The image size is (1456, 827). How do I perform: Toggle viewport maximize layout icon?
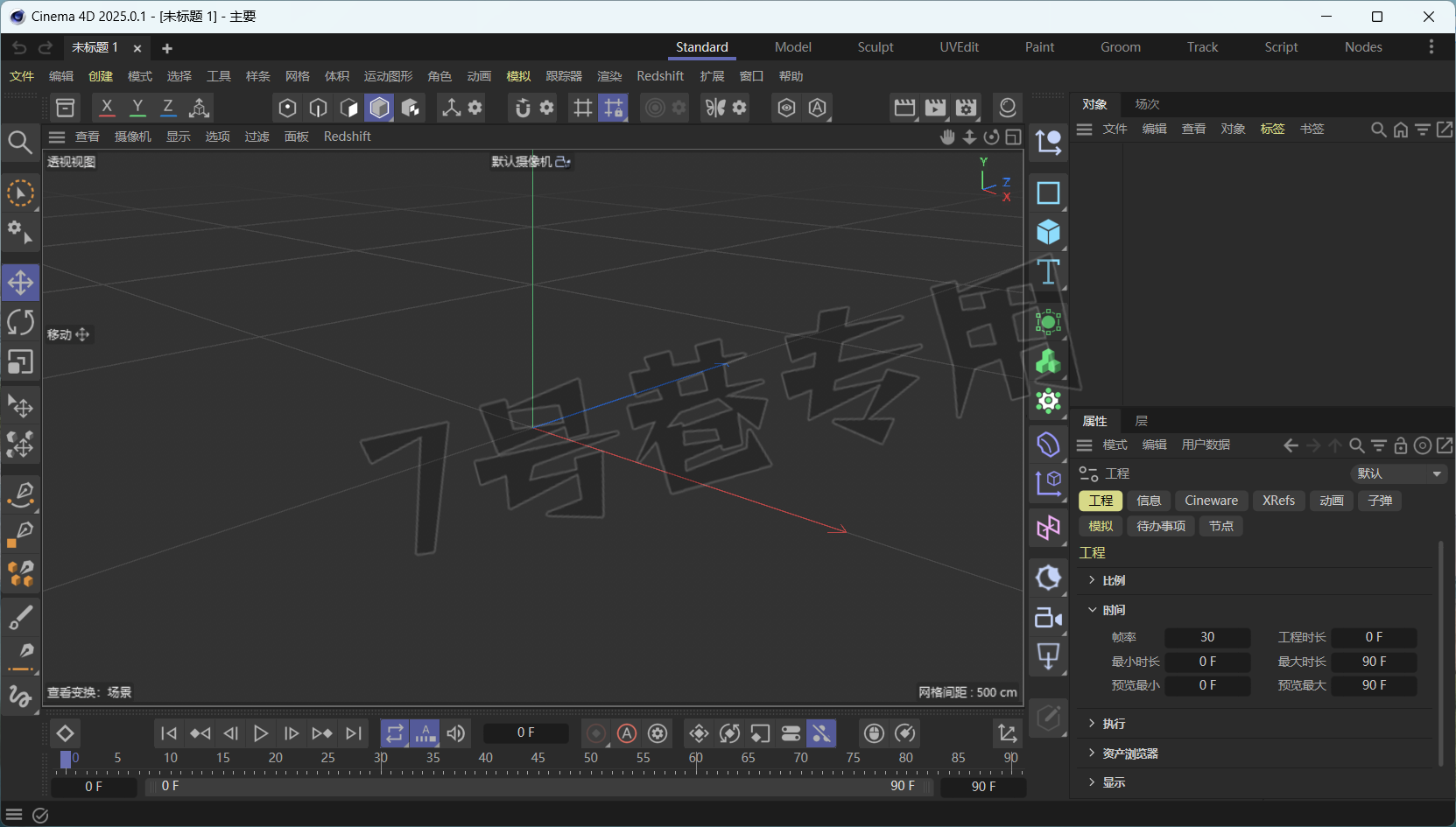pyautogui.click(x=1013, y=137)
